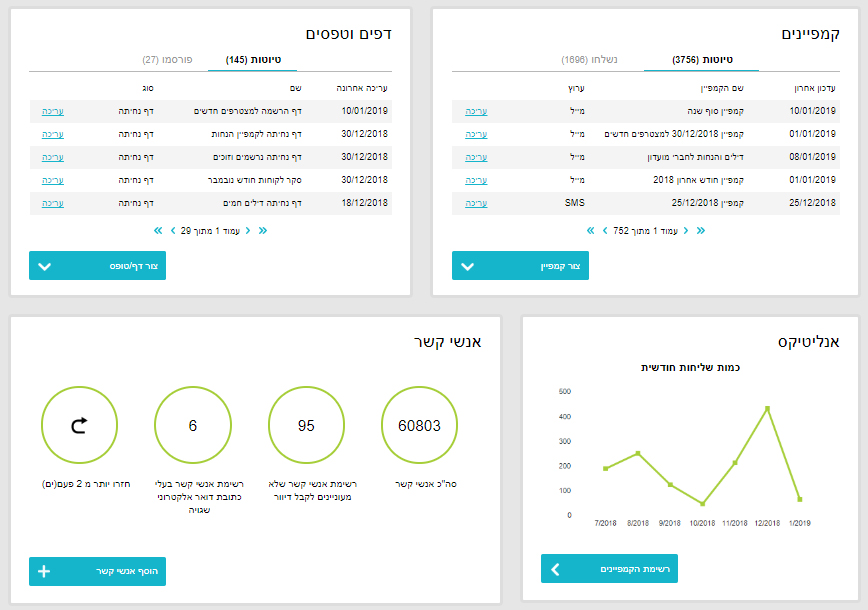Click עריכה for the SMS campaign row

click(476, 203)
